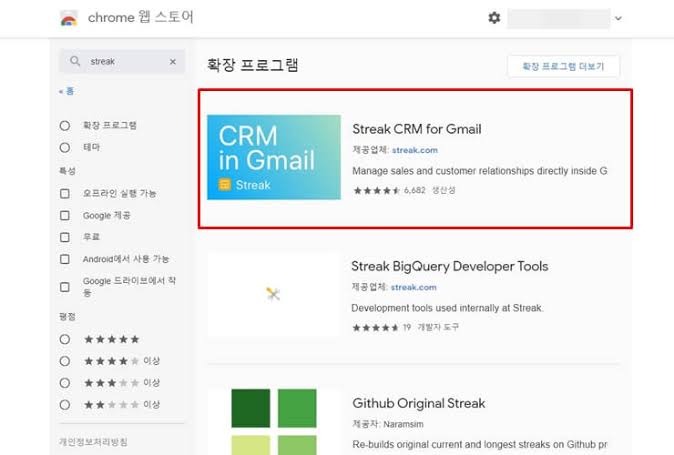Click the chrome 웹 스토어 title text
674x455 pixels.
(x=141, y=17)
